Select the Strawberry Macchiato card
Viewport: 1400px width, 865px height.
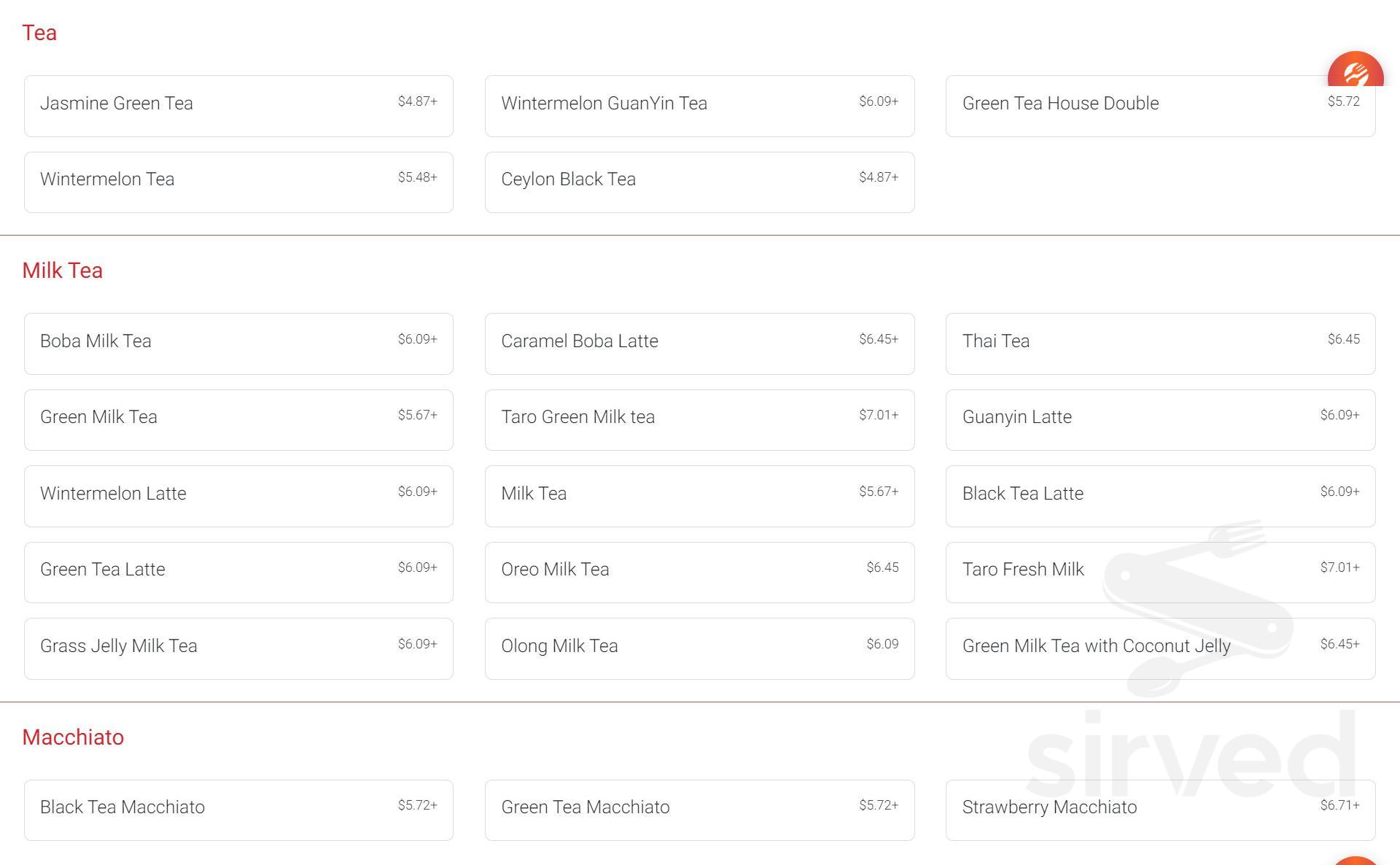click(1159, 810)
